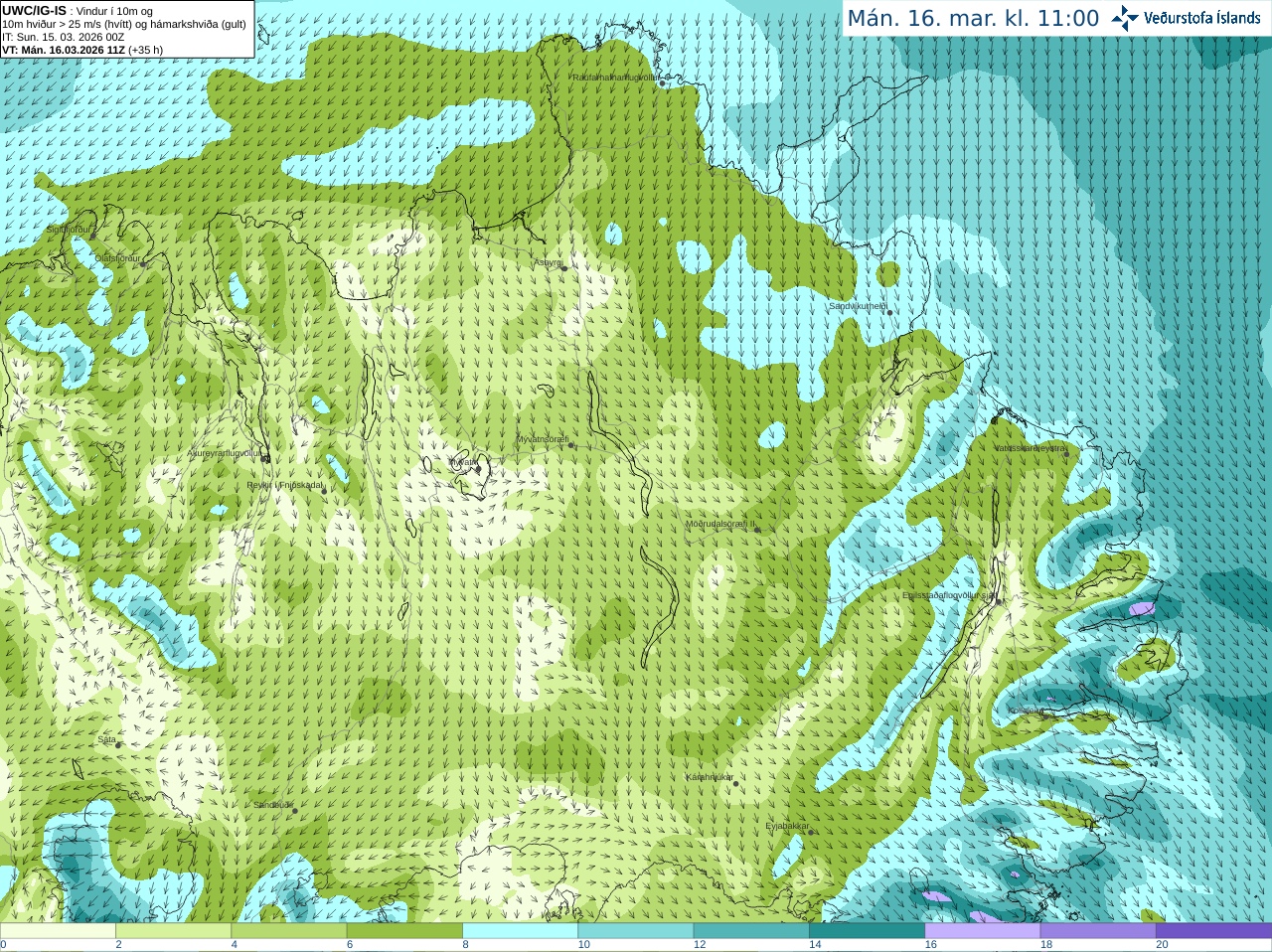Select the Kárahnjúkar station marker
Viewport: 1272px width, 952px height.
[x=736, y=784]
